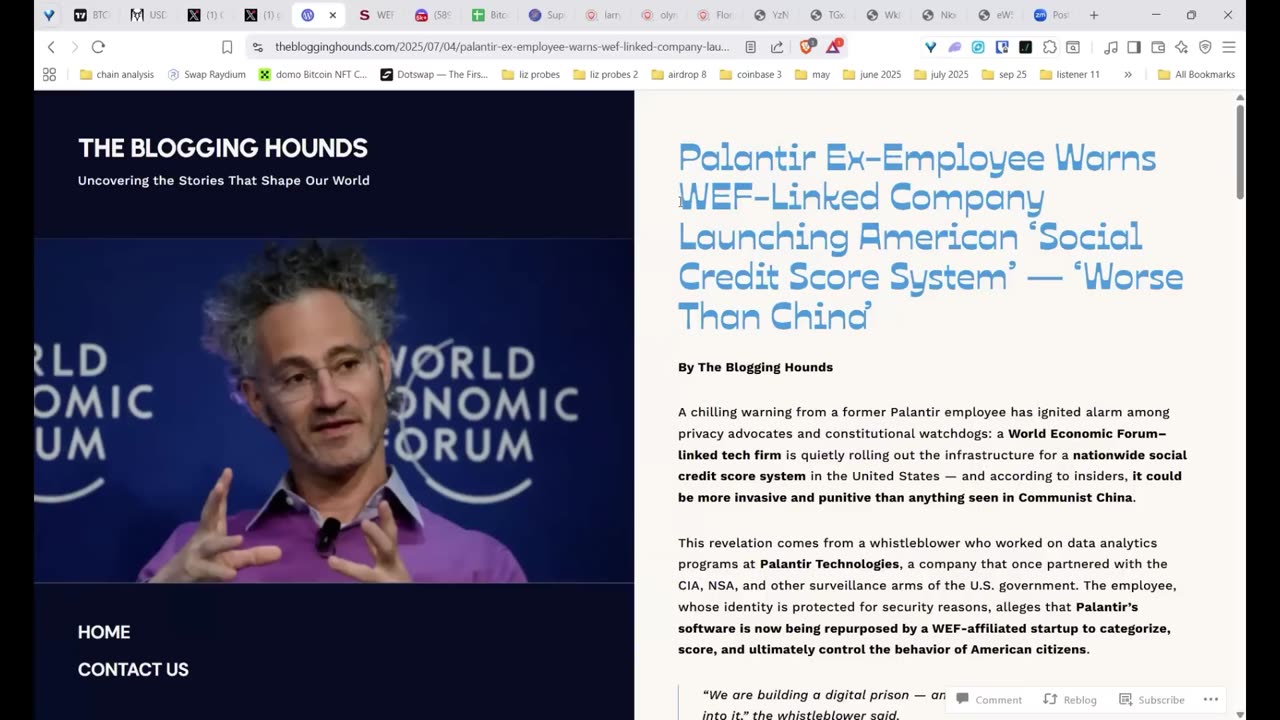Image resolution: width=1280 pixels, height=720 pixels.
Task: Open the coinbase 3 bookmark folder
Action: [x=751, y=74]
